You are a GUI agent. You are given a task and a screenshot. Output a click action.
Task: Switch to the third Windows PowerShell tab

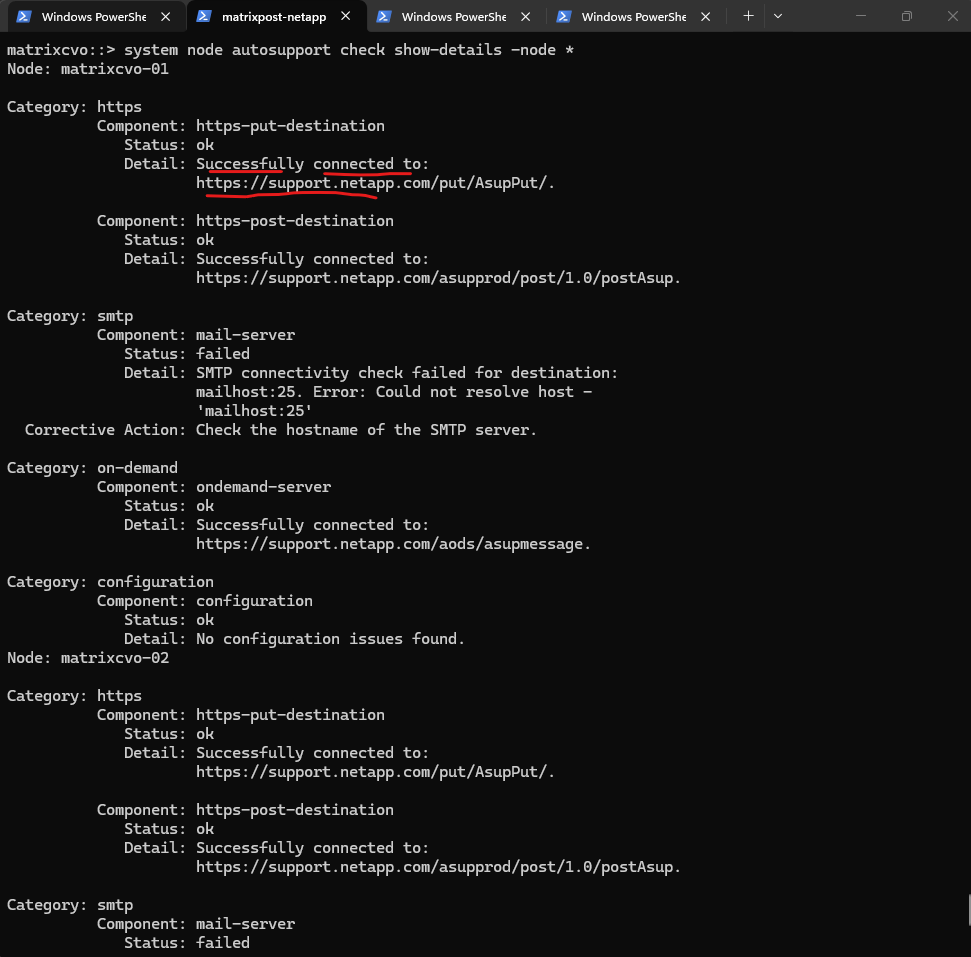tap(453, 17)
